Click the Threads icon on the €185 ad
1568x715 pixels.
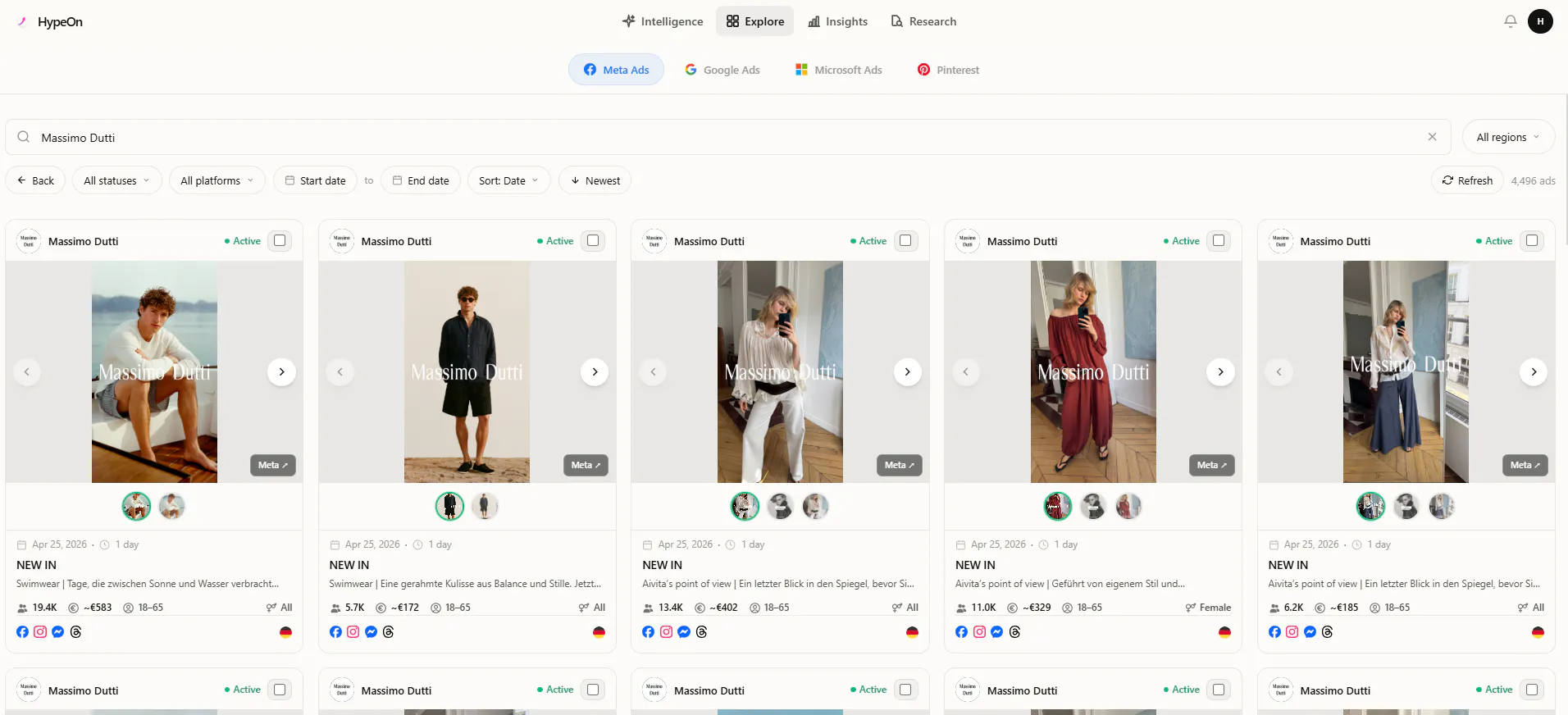(1328, 632)
